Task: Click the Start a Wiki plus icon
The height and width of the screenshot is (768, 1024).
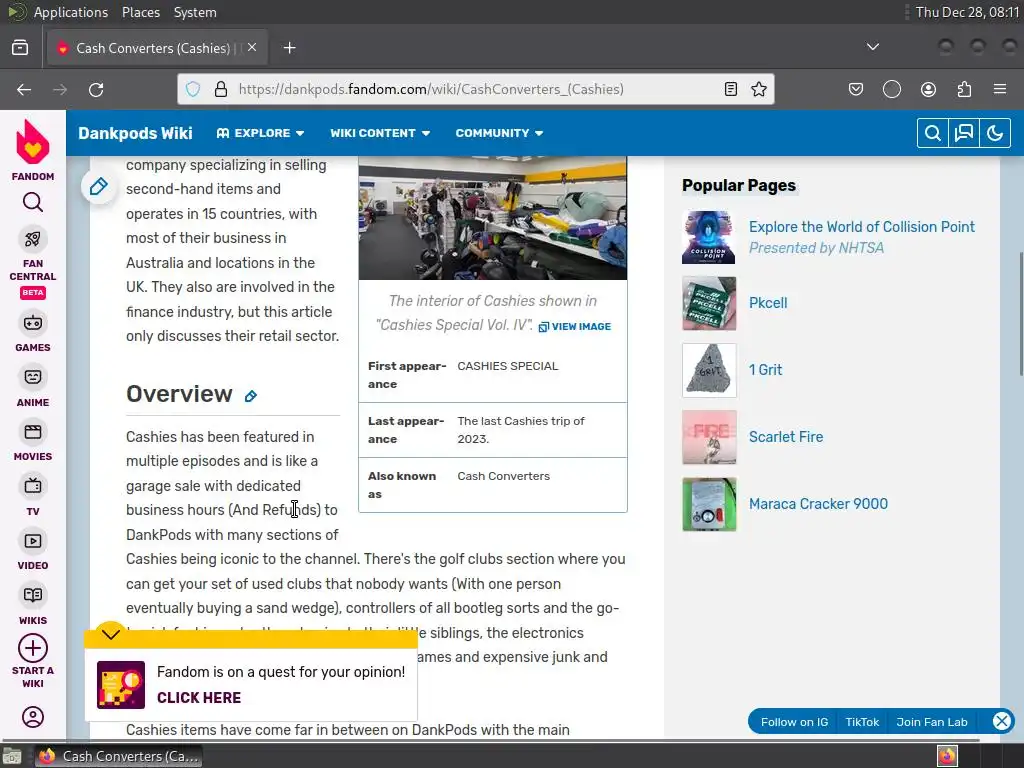Action: tap(33, 648)
